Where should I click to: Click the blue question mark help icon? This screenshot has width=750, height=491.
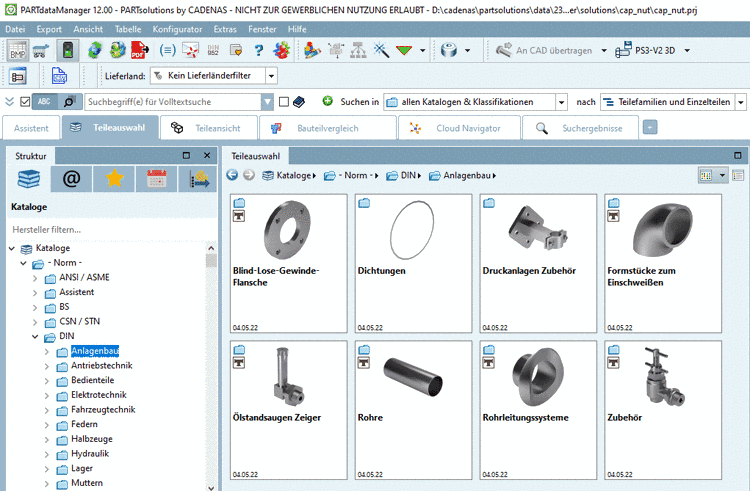point(259,50)
